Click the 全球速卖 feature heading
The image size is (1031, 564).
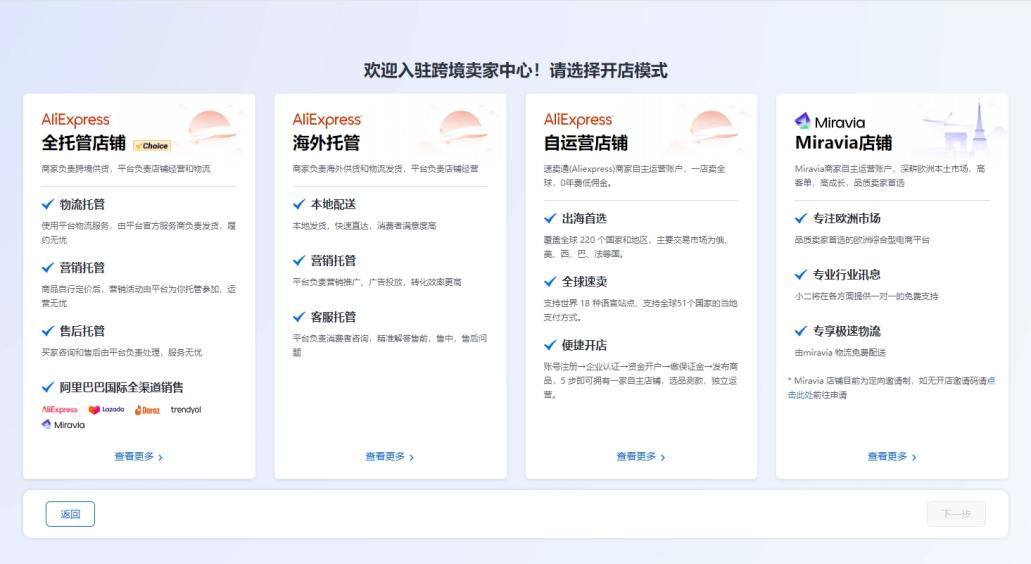(585, 281)
